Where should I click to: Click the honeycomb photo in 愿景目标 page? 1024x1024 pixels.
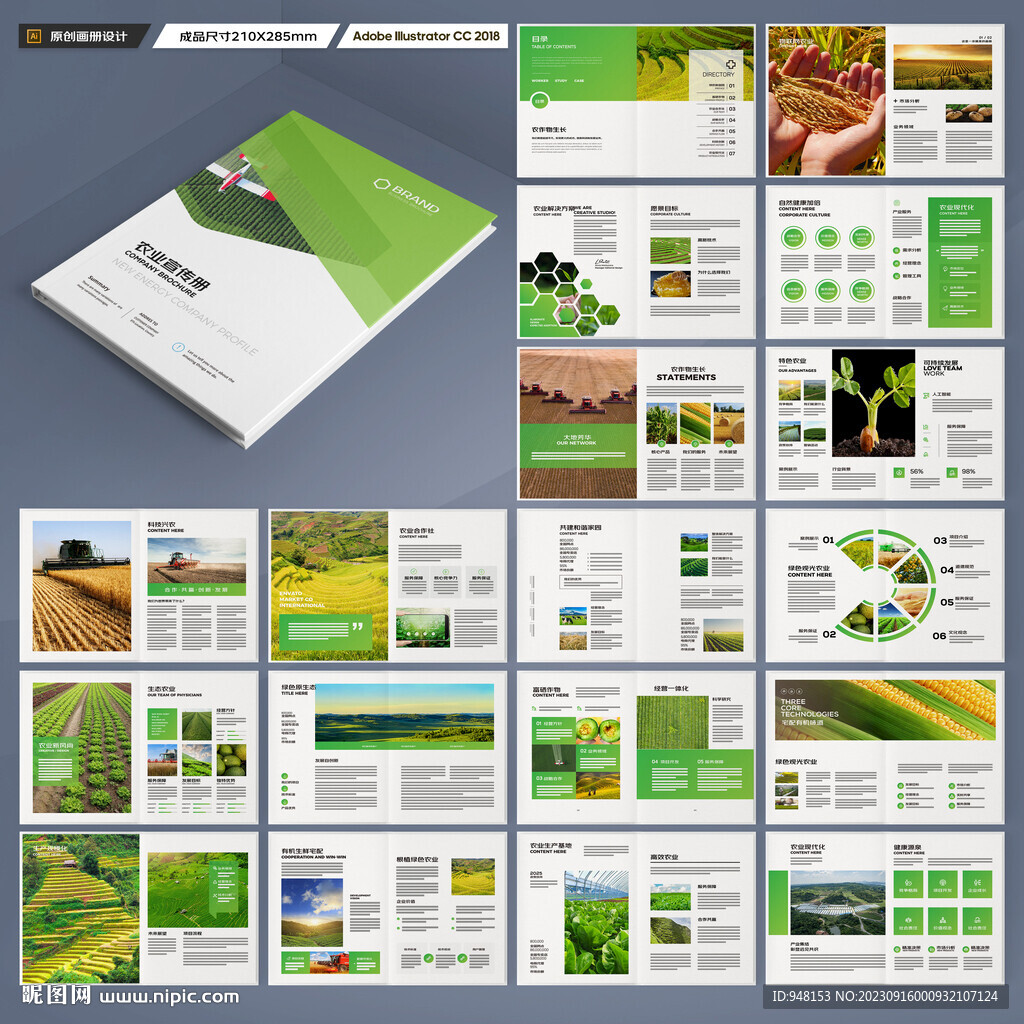tap(670, 283)
